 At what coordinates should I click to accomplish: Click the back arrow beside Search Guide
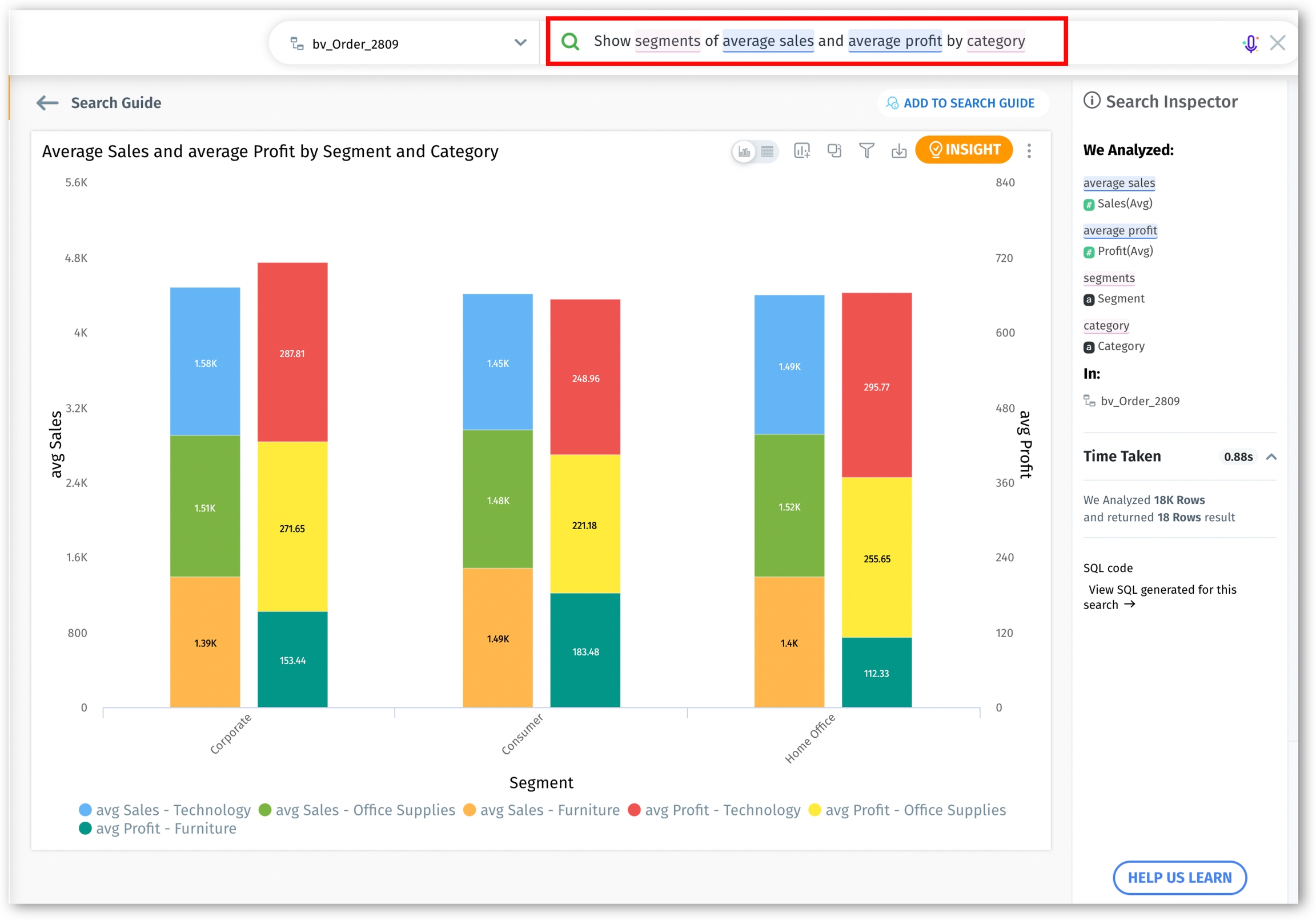(47, 103)
